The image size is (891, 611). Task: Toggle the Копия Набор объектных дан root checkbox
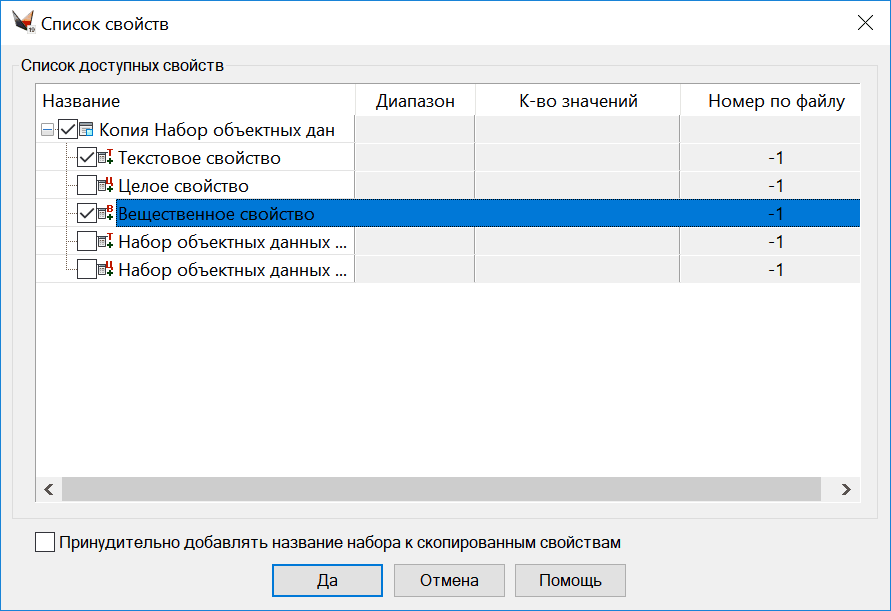(x=67, y=130)
